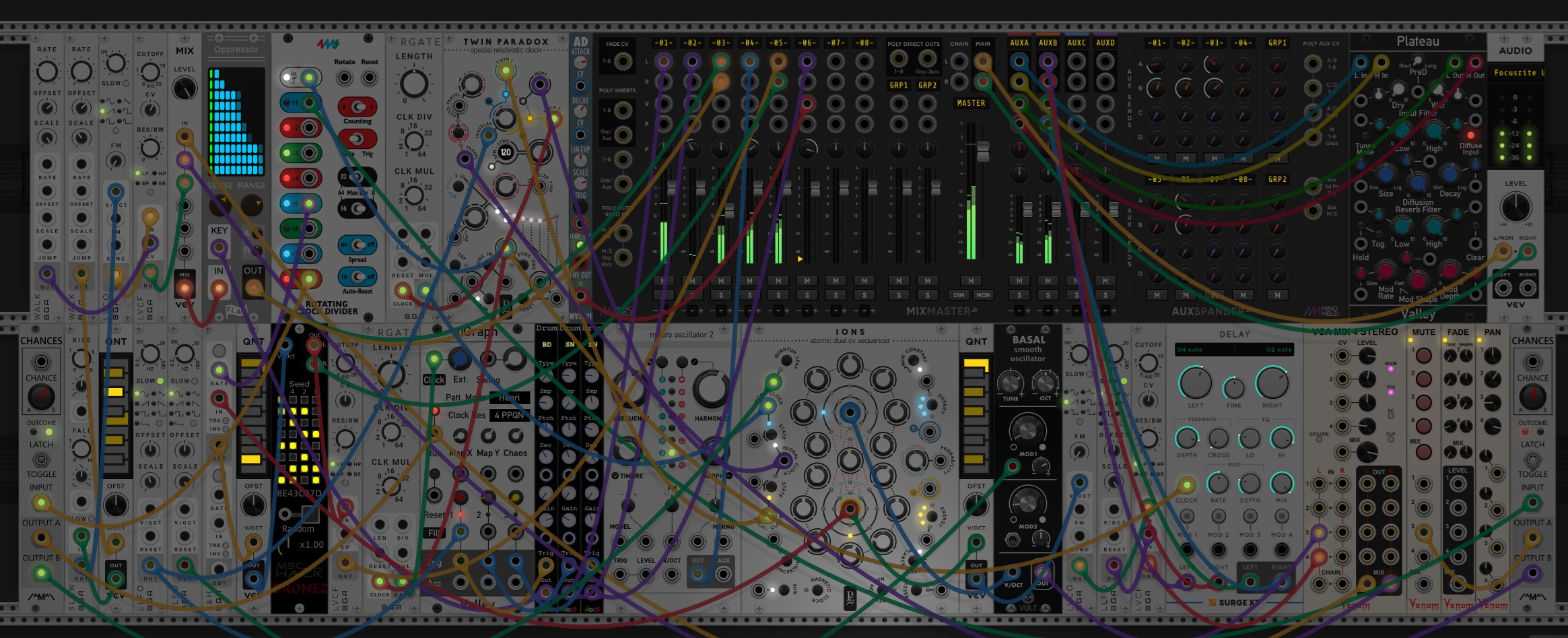1568x638 pixels.
Task: Flip the Counting direction switch
Action: 357,107
